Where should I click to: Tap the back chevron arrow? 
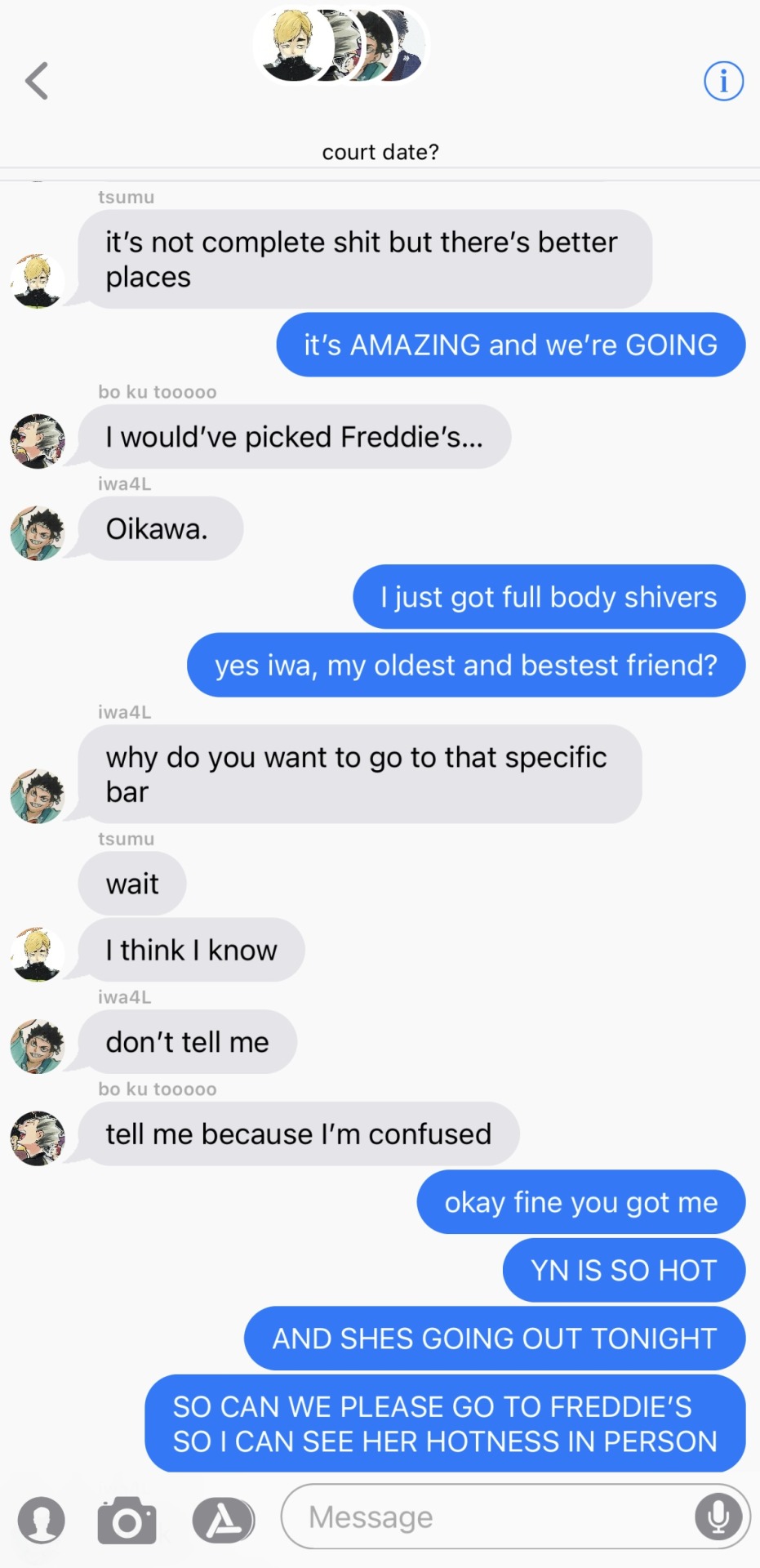(x=37, y=81)
